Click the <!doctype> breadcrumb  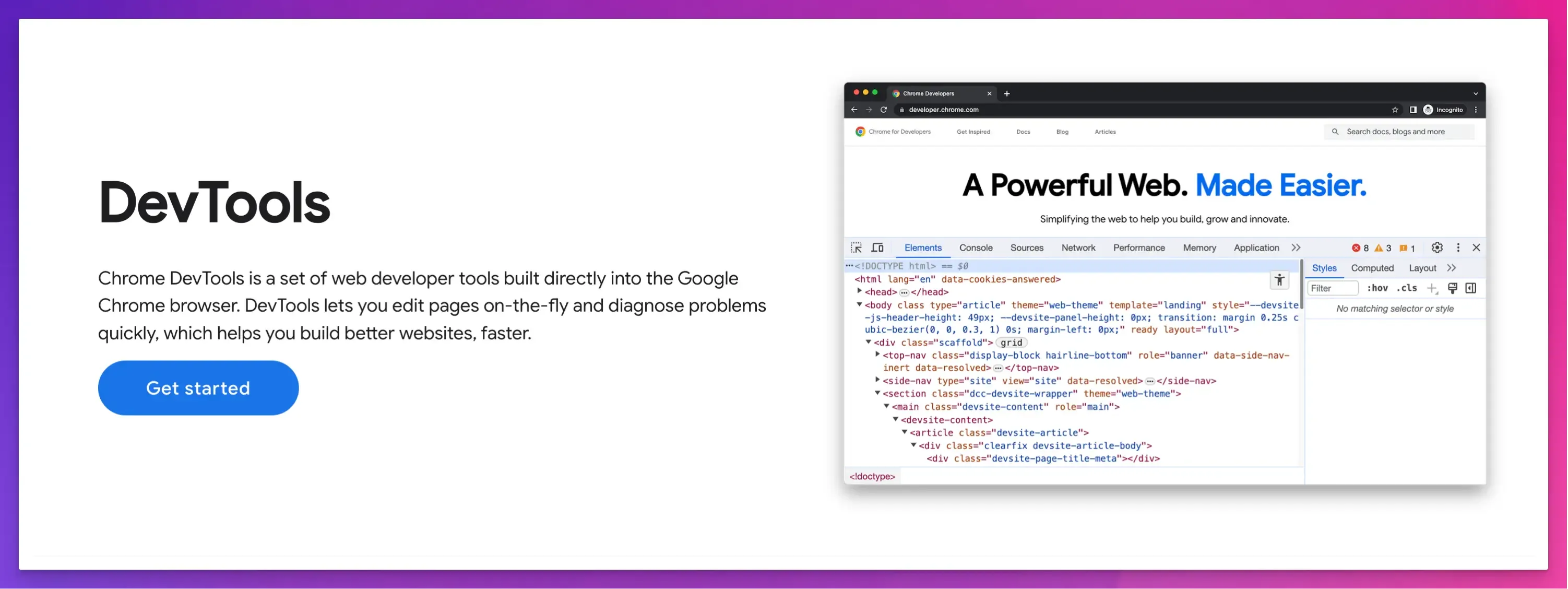tap(872, 476)
